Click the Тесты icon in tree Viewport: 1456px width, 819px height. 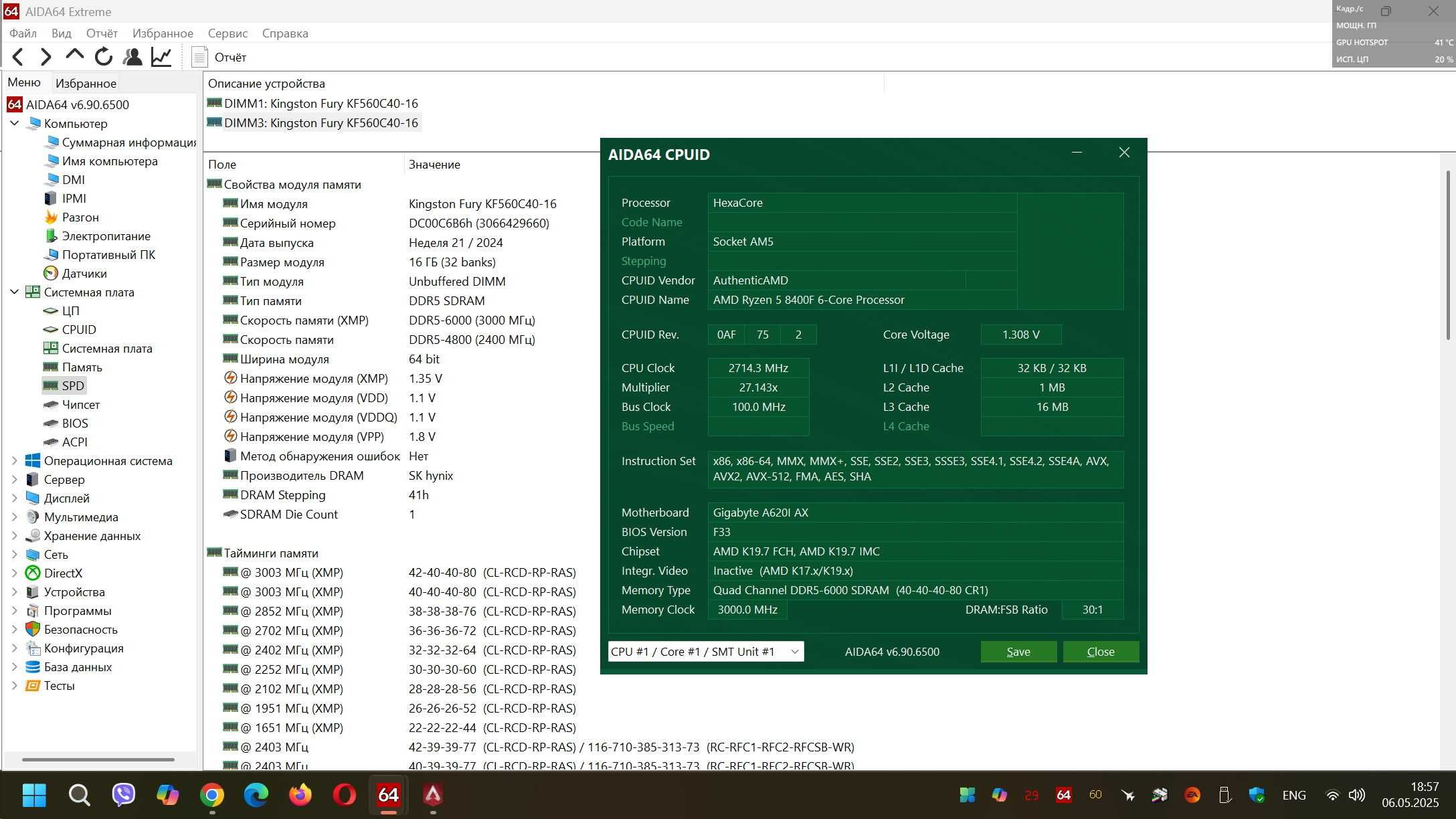[x=32, y=685]
